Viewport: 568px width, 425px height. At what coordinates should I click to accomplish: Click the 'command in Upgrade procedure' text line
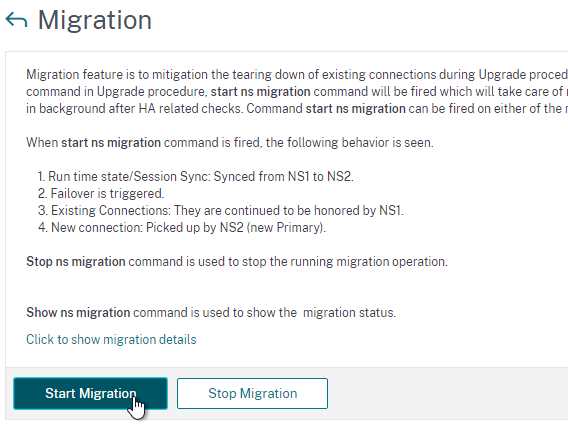click(297, 92)
